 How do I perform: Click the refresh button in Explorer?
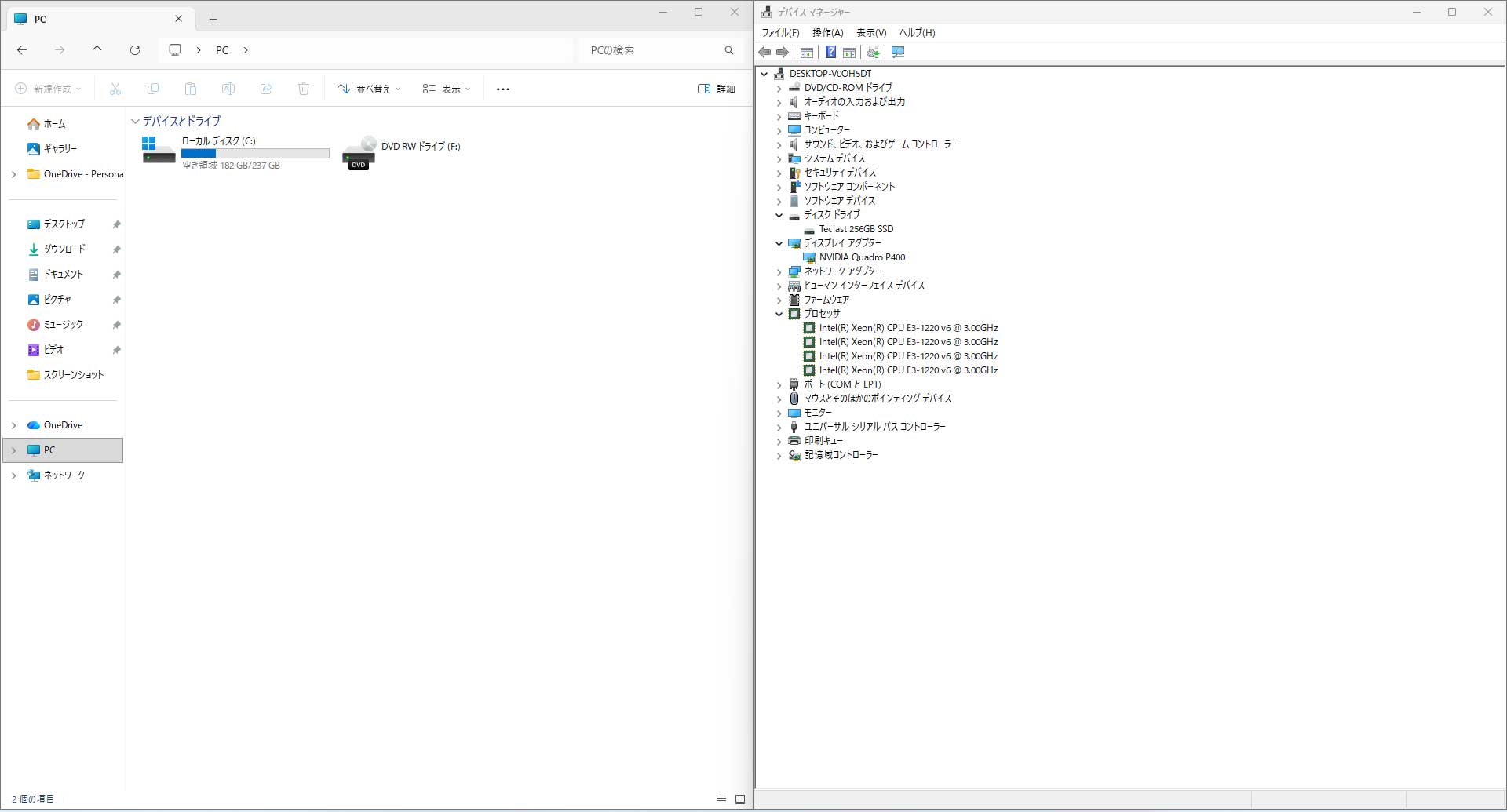(x=135, y=50)
